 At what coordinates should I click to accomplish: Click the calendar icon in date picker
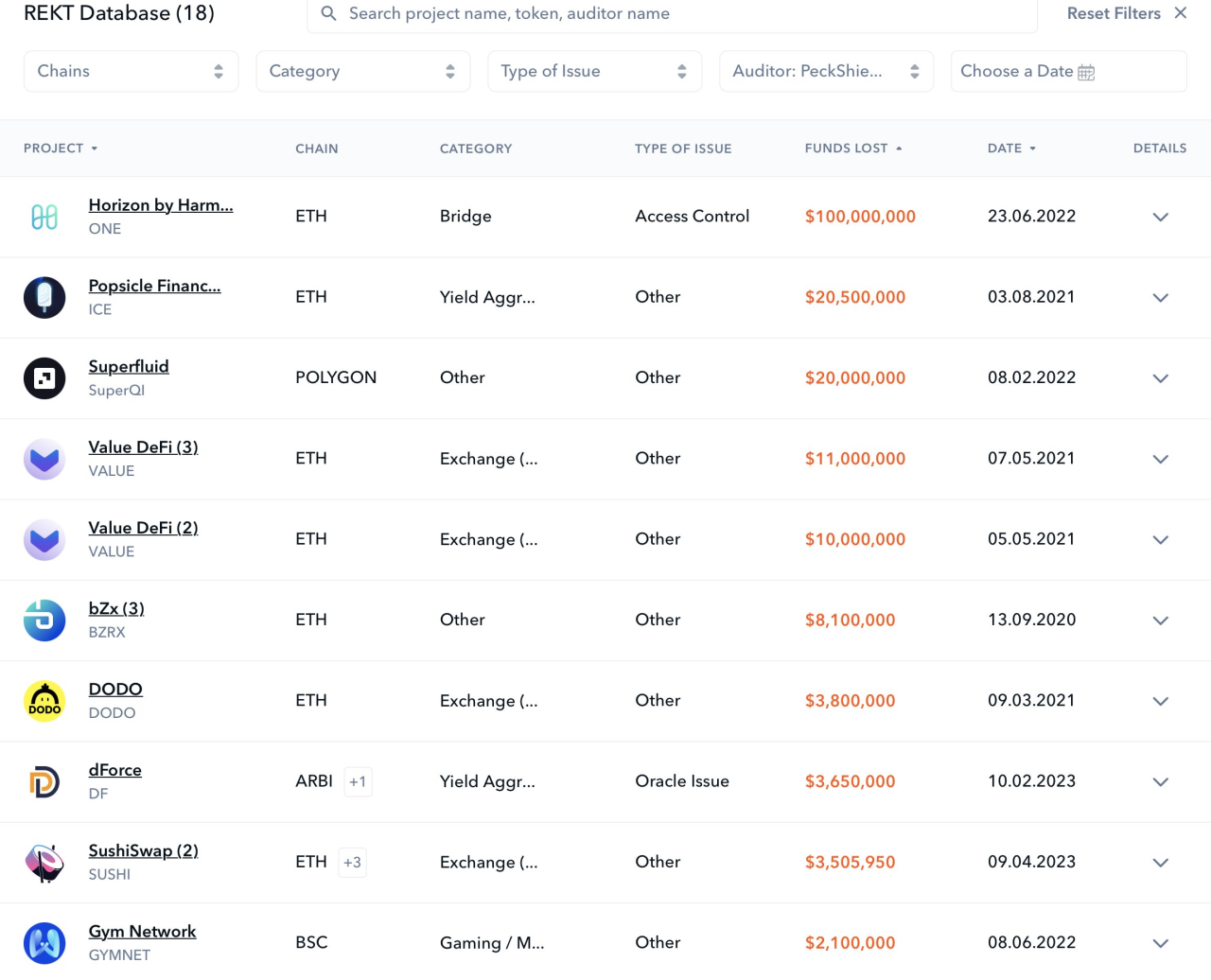(x=1086, y=72)
